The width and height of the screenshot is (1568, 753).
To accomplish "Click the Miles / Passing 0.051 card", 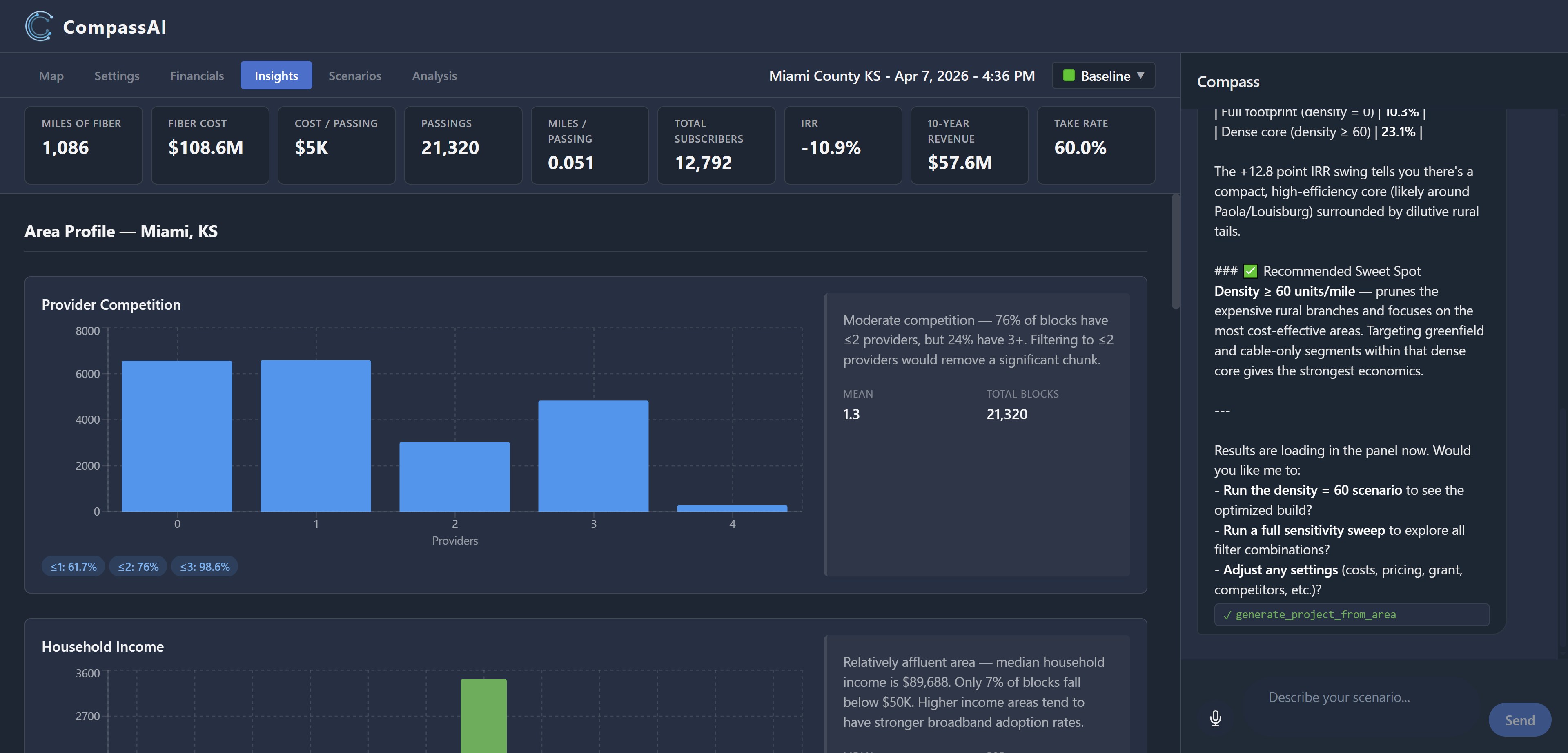I will (590, 145).
